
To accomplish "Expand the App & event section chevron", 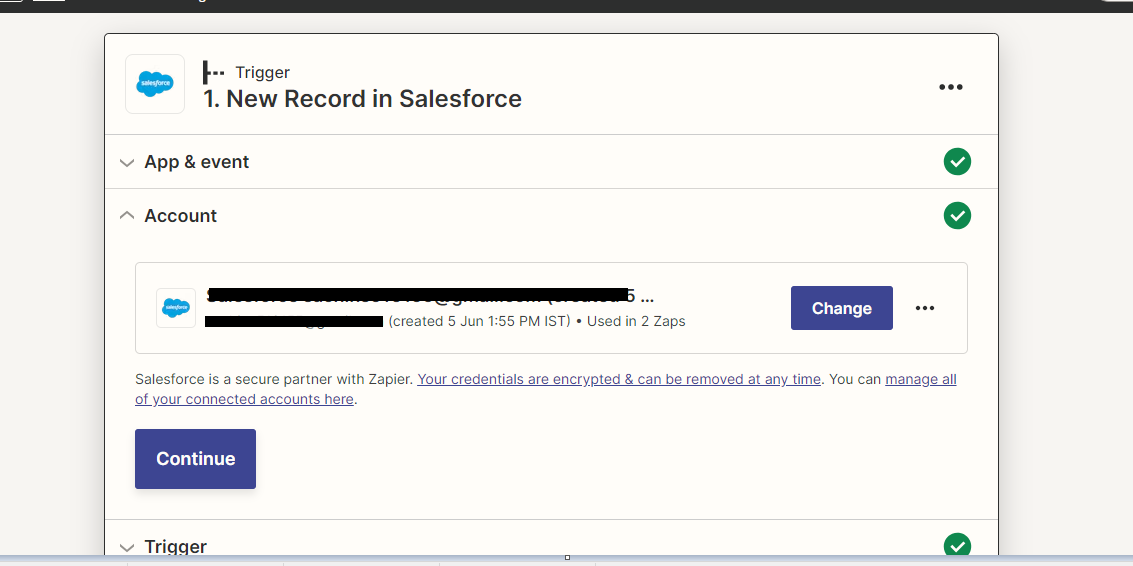I will tap(126, 162).
